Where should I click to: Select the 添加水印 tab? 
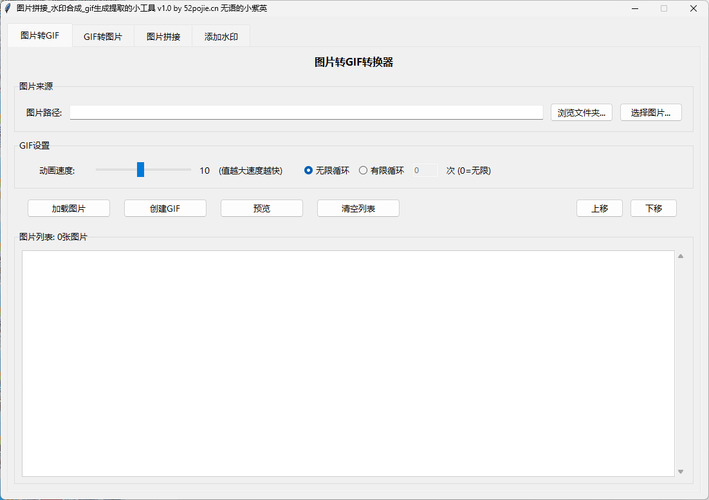221,37
